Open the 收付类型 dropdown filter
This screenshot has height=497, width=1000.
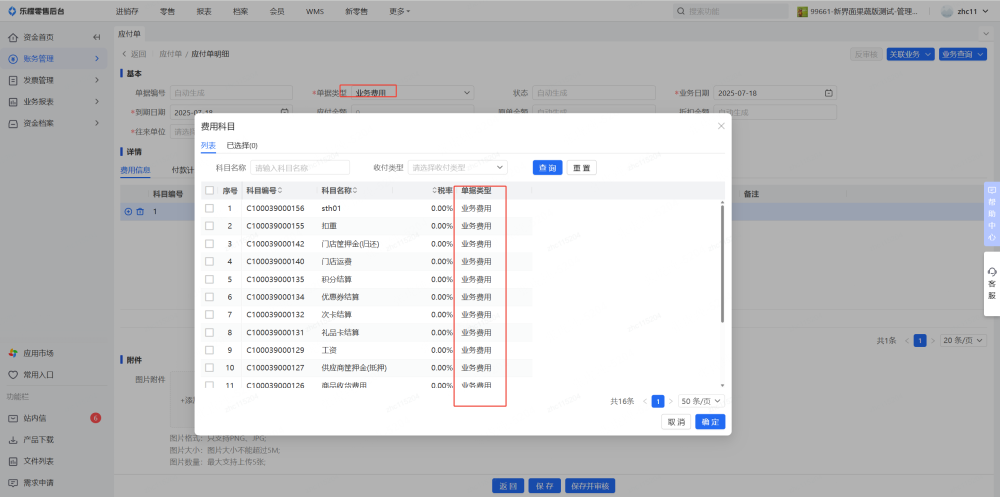click(x=457, y=168)
